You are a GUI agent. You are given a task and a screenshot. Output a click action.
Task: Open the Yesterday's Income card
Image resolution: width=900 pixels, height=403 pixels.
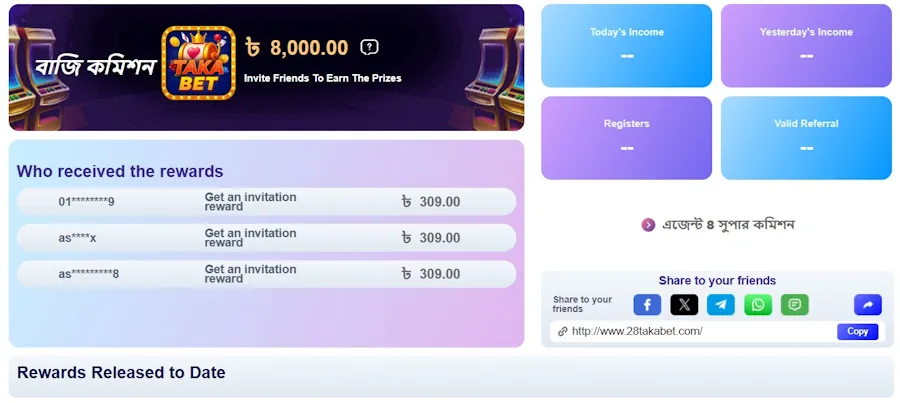click(x=806, y=46)
